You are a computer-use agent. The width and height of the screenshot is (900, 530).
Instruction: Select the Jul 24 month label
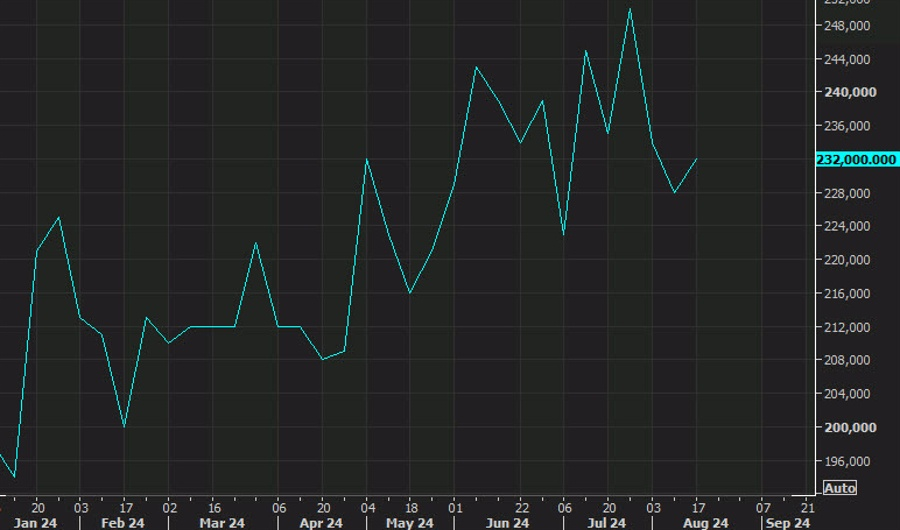pyautogui.click(x=607, y=523)
